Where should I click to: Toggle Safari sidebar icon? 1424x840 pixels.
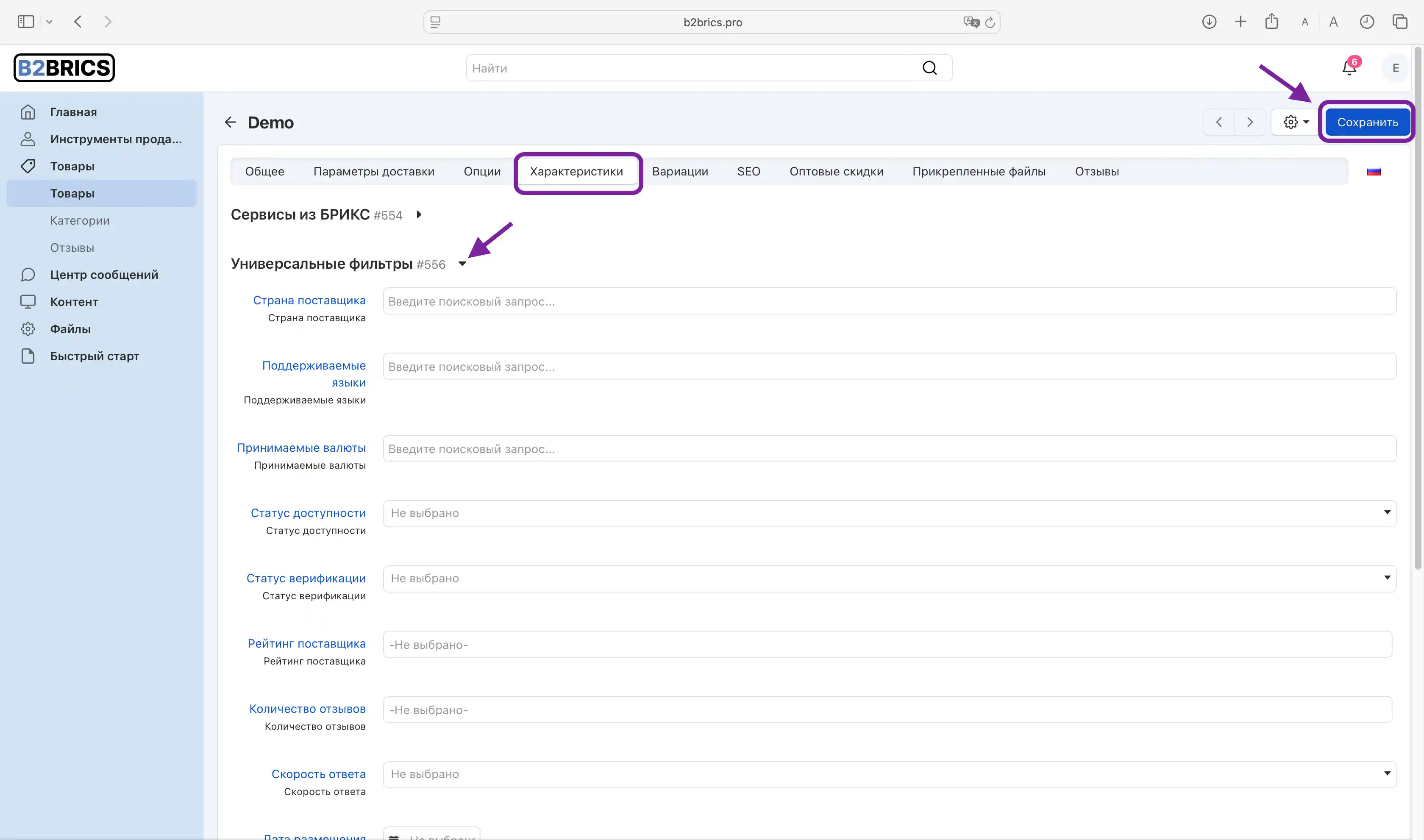pos(26,22)
